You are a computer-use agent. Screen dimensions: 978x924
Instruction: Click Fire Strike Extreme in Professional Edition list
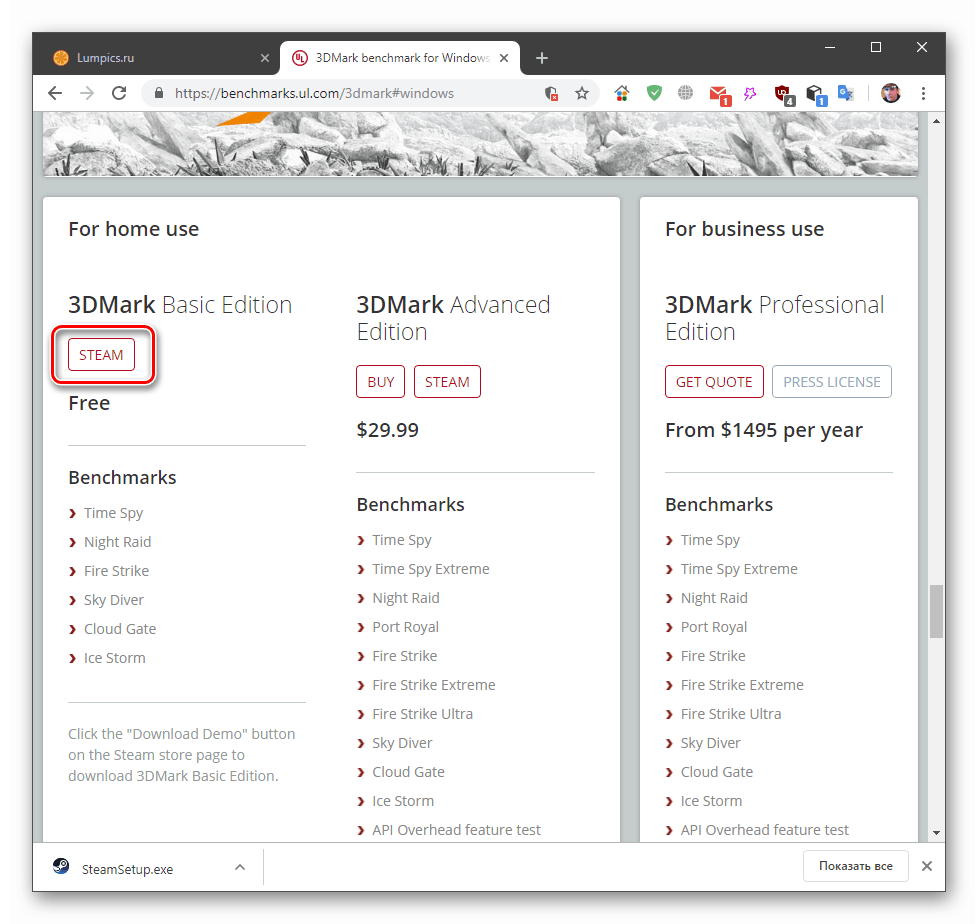[x=742, y=685]
